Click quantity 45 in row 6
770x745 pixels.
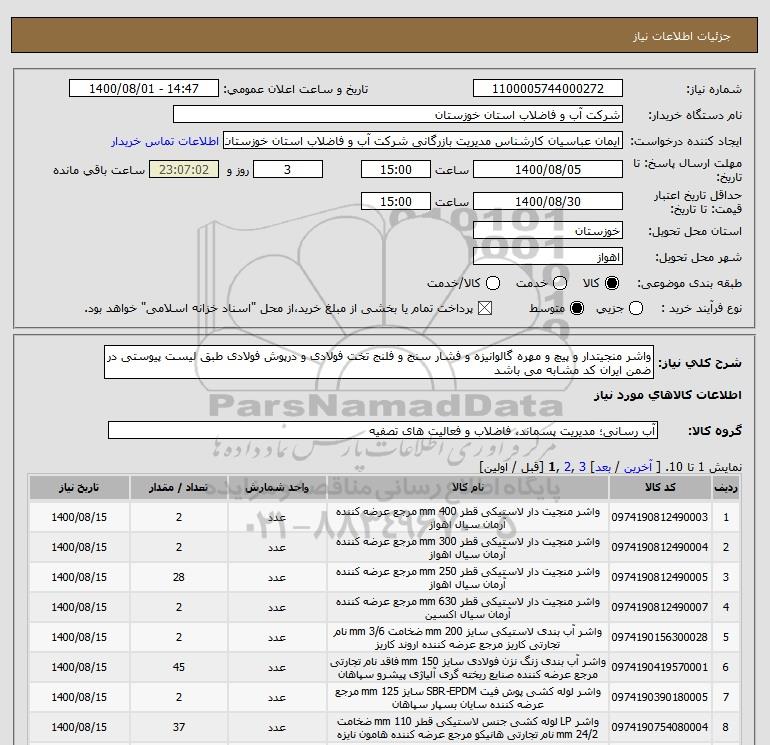179,667
